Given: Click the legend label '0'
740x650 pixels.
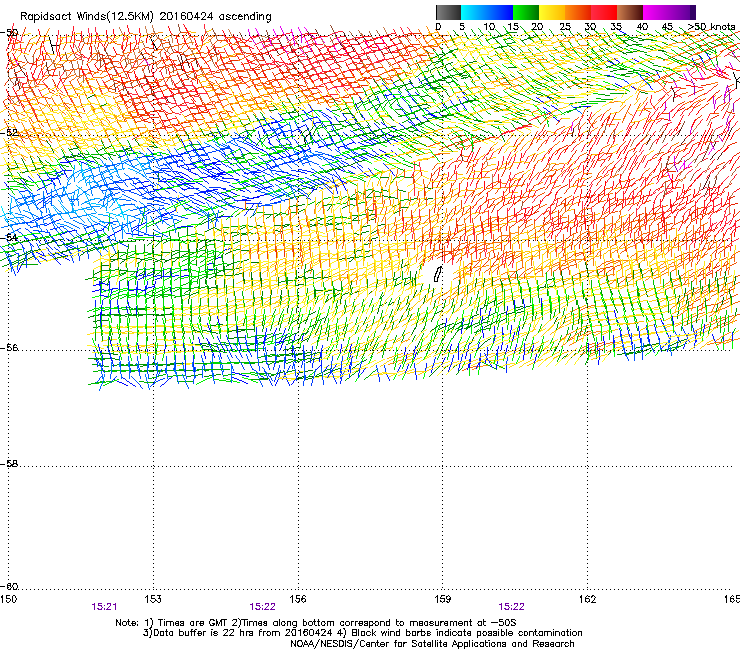Looking at the screenshot, I should [438, 27].
